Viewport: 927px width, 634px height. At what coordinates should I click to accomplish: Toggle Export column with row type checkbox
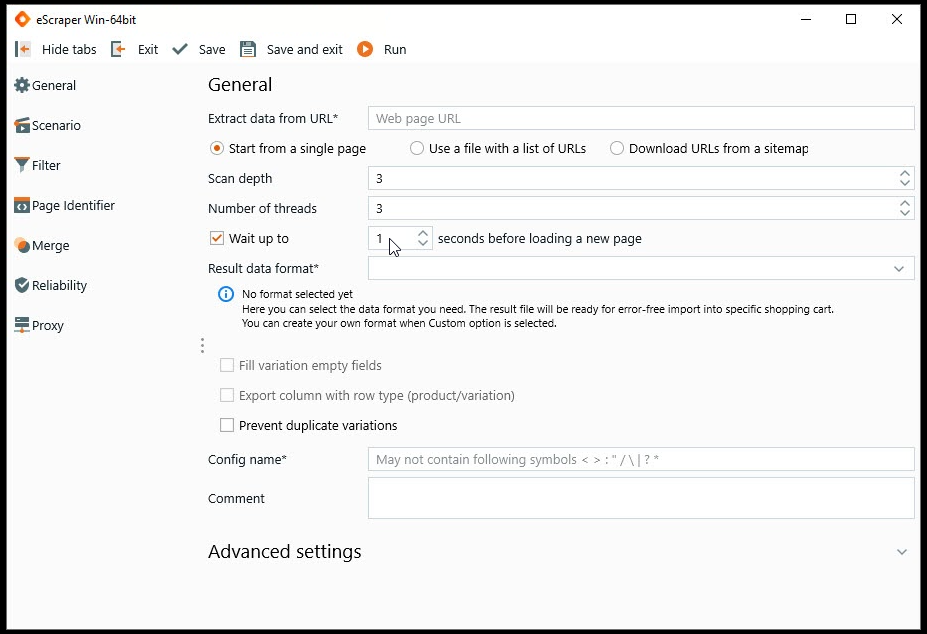click(x=227, y=395)
